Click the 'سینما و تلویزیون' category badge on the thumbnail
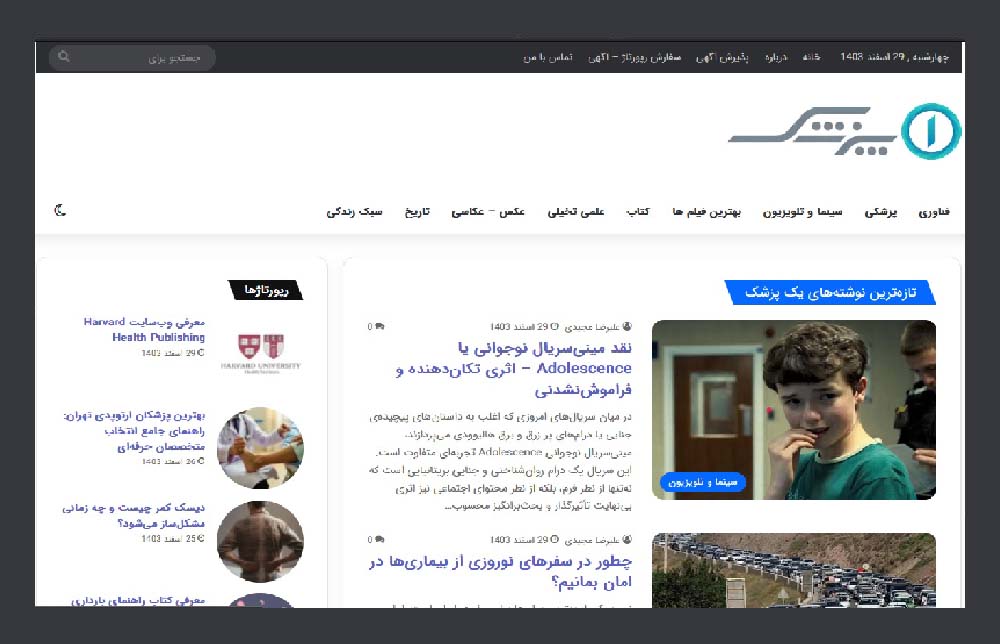 click(703, 483)
